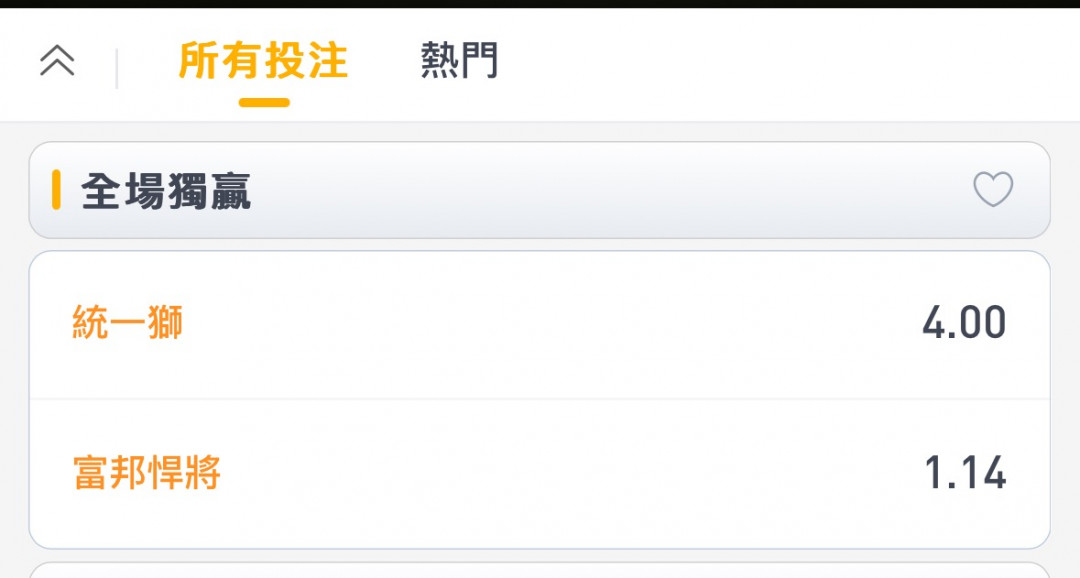Switch to the 所有投注 tab
Screen dimensions: 1080x578
[x=263, y=61]
